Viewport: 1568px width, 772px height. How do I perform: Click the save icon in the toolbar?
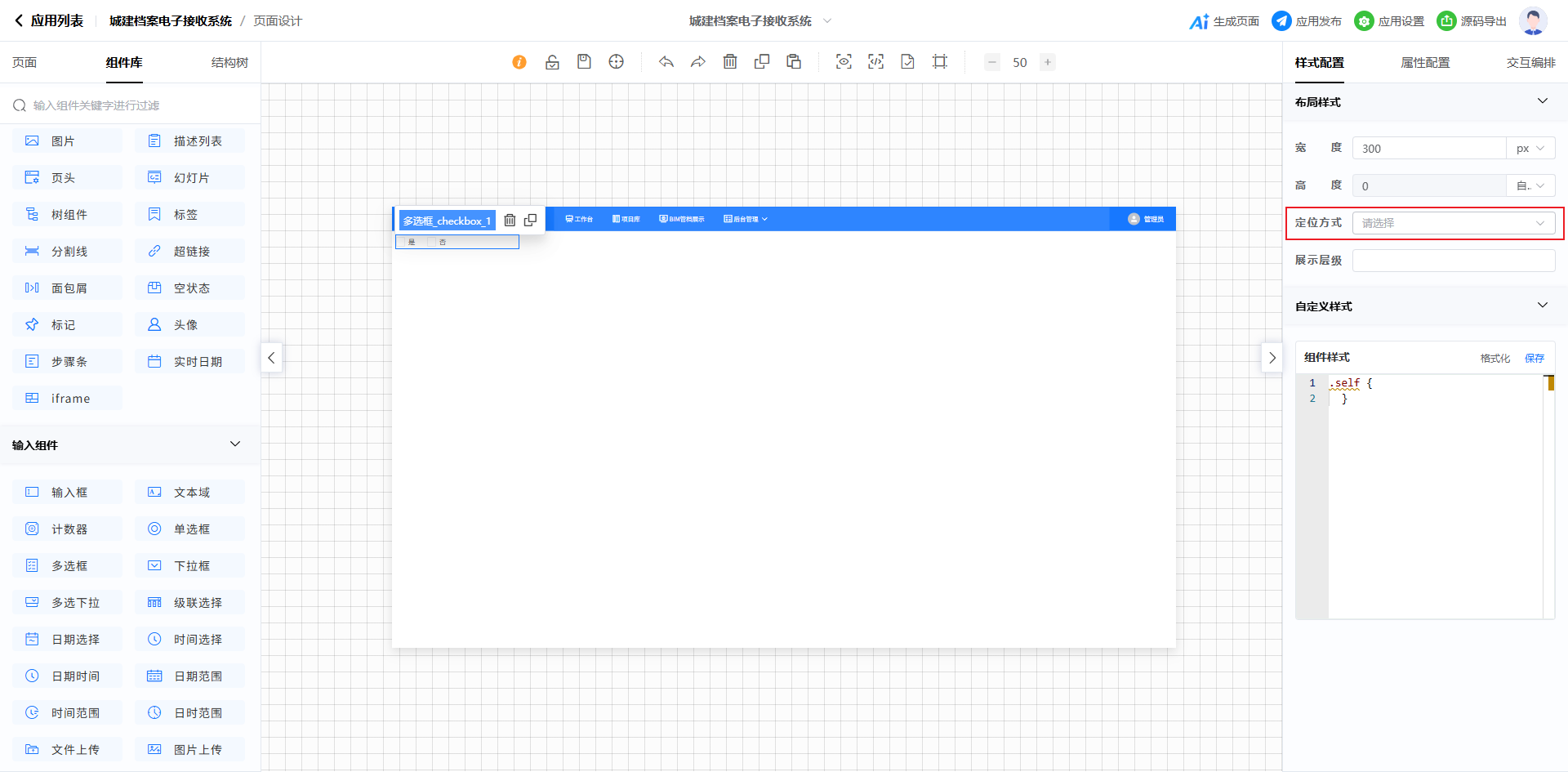coord(584,62)
